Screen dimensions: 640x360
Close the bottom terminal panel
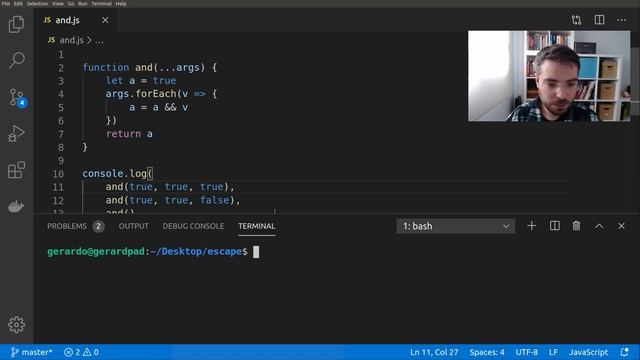[621, 226]
